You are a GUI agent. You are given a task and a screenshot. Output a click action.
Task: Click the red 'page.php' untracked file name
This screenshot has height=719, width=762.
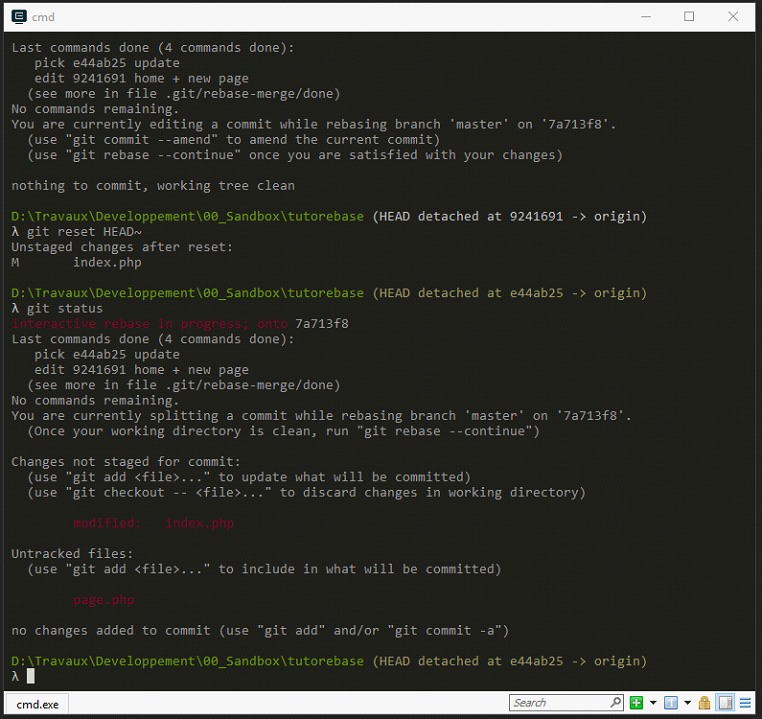[104, 600]
